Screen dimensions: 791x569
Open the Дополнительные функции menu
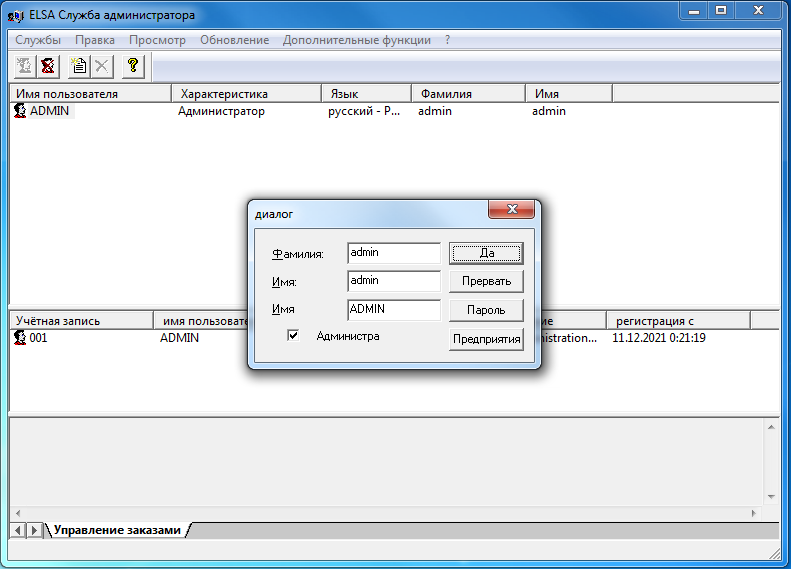click(x=357, y=40)
